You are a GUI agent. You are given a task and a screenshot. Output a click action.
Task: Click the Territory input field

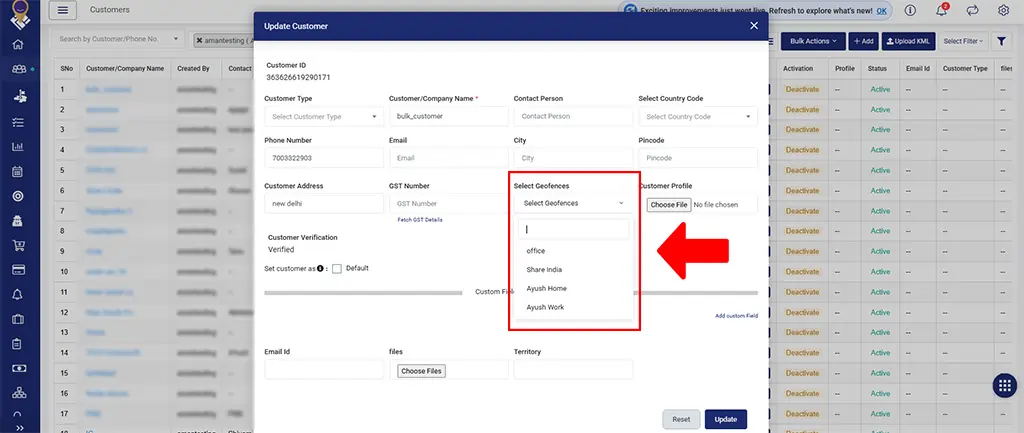(573, 370)
